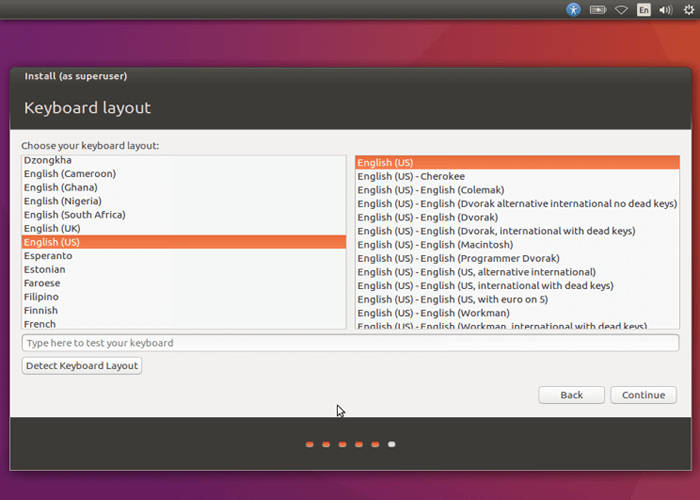Screen dimensions: 700x500
Task: Select Dzongkha in language list
Action: (x=183, y=160)
